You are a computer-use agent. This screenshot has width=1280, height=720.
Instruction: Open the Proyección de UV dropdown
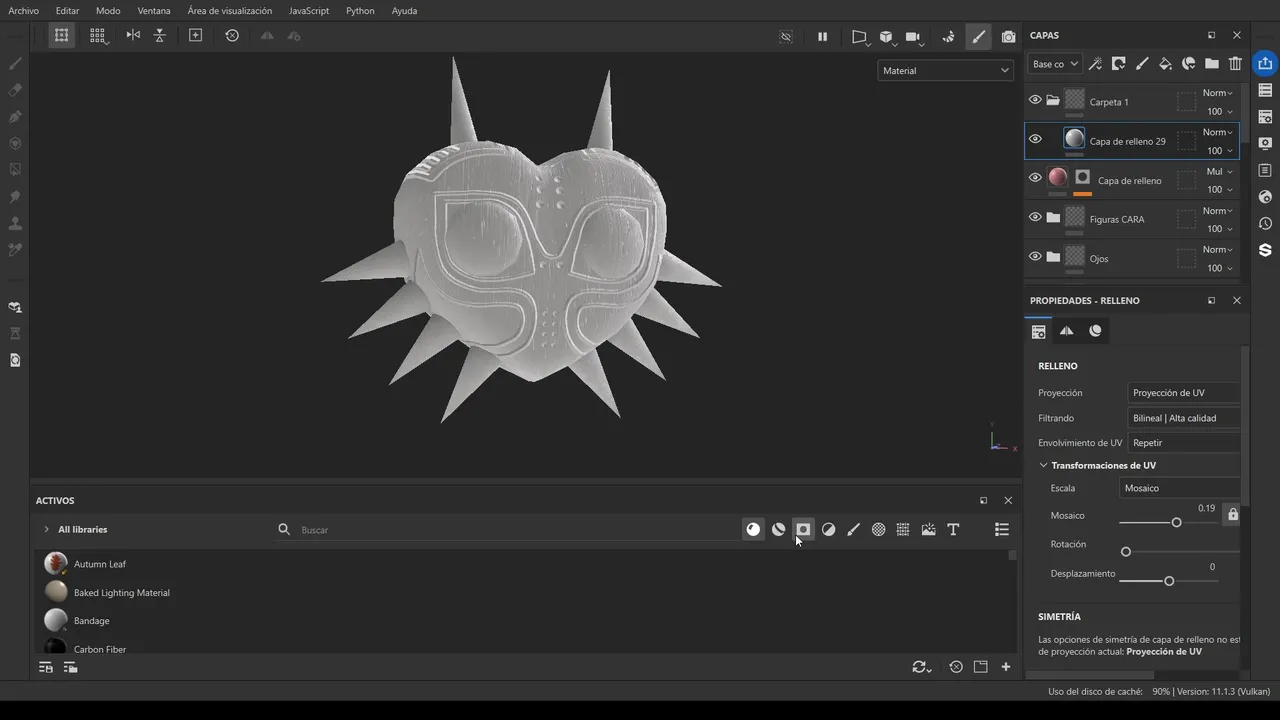click(x=1184, y=393)
